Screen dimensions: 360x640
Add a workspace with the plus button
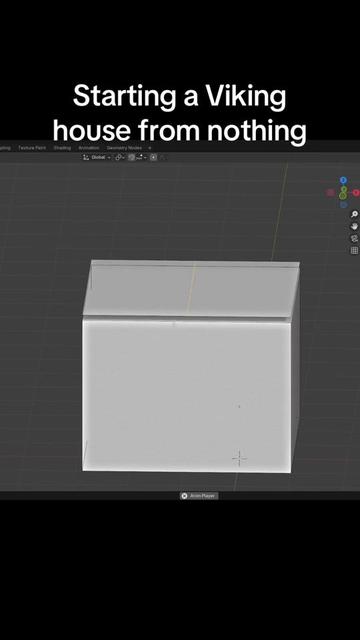150,148
